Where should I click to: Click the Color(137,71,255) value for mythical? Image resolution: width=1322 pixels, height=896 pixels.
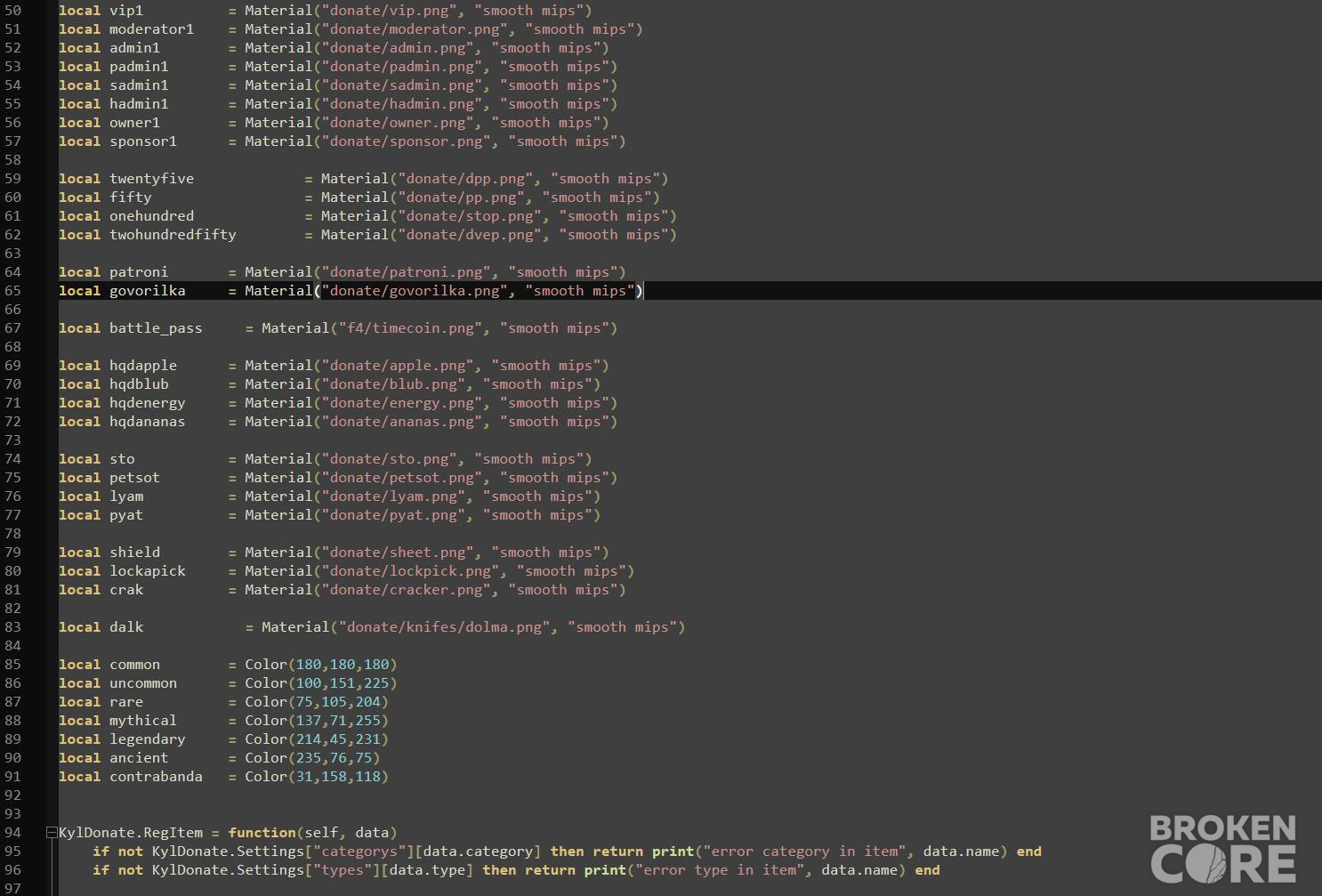point(317,721)
